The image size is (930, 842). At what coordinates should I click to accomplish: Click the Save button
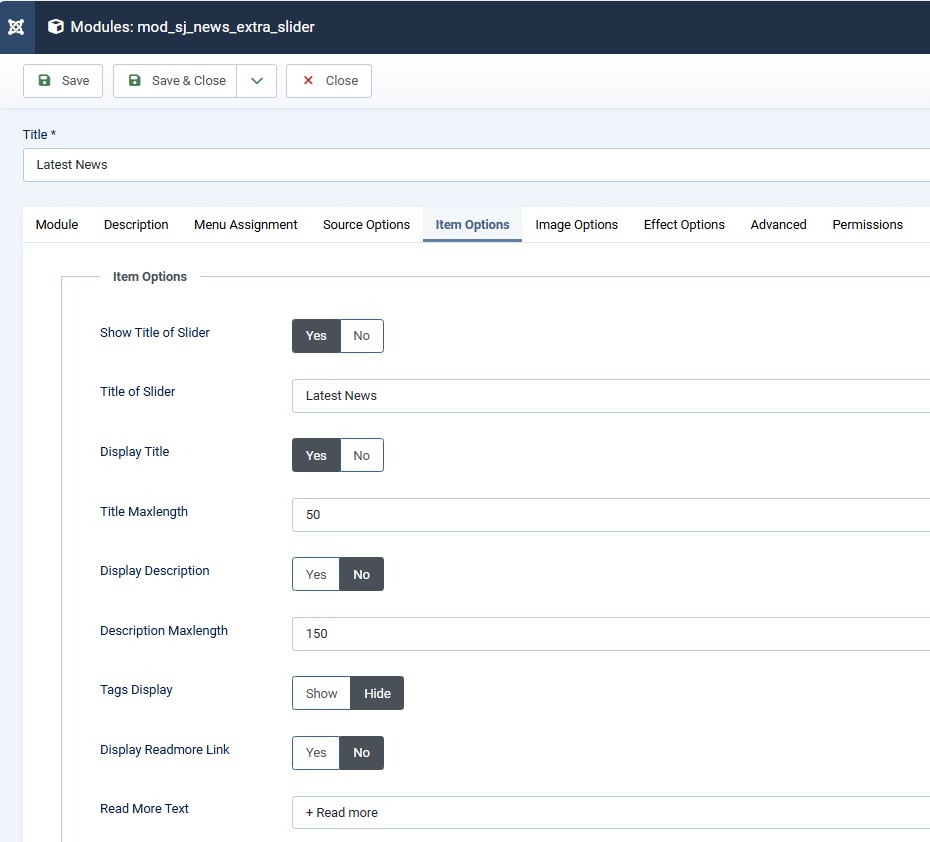[x=63, y=81]
